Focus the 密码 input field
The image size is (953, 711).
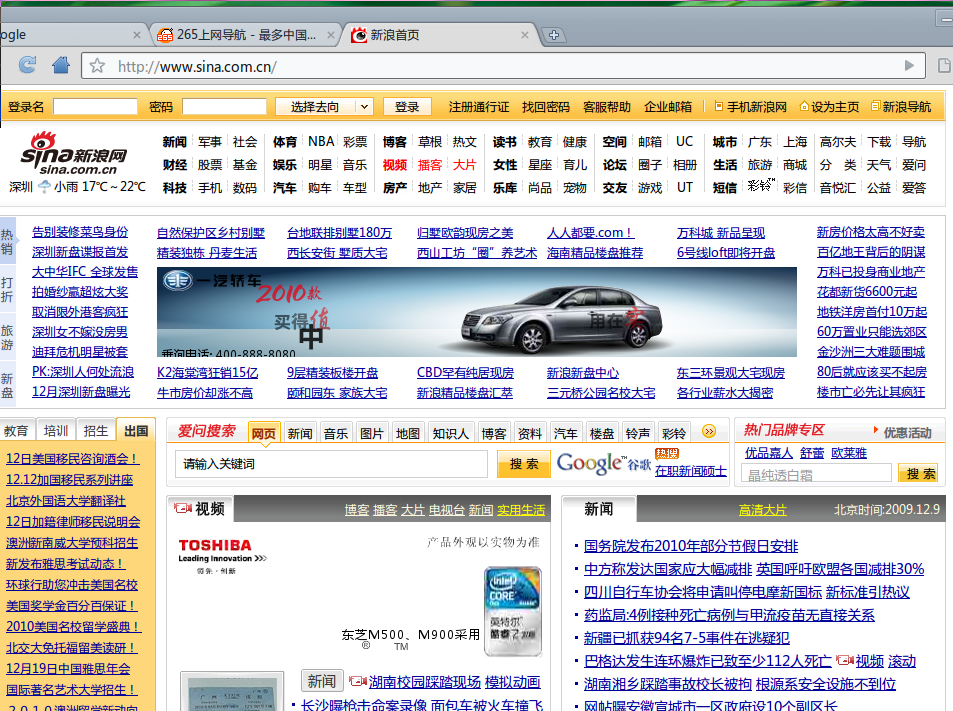coord(224,107)
